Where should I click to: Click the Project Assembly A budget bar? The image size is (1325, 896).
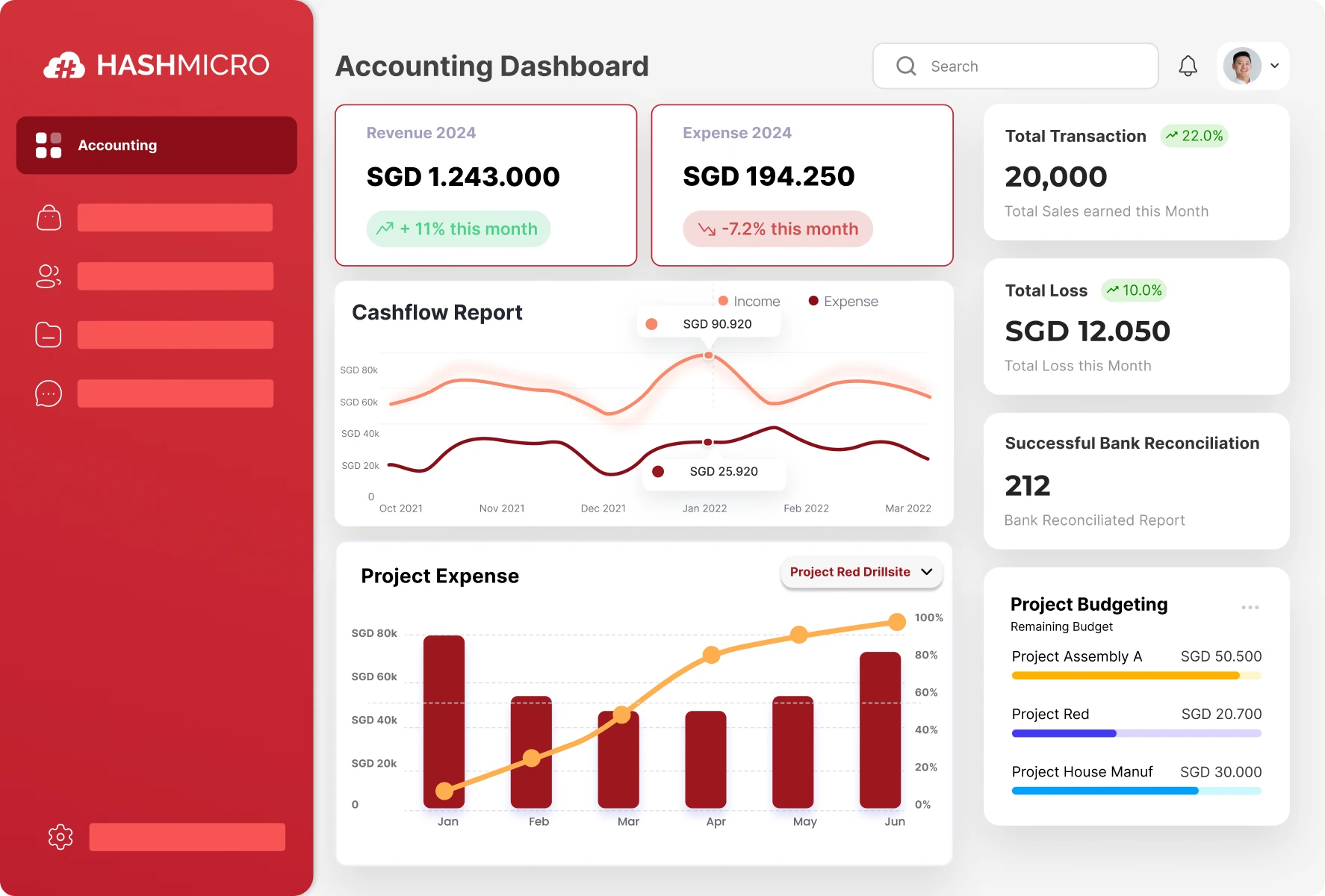pos(1135,676)
